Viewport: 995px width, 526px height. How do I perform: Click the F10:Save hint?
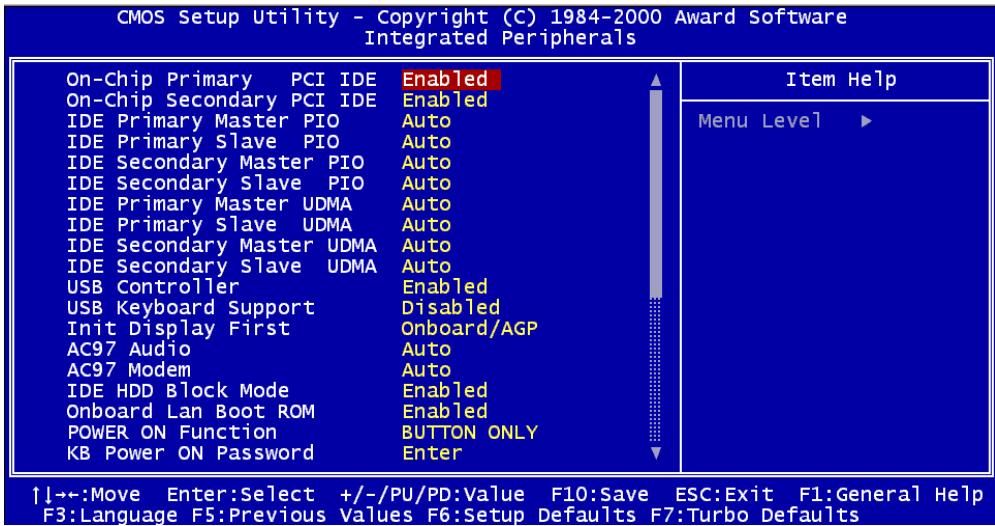[600, 494]
